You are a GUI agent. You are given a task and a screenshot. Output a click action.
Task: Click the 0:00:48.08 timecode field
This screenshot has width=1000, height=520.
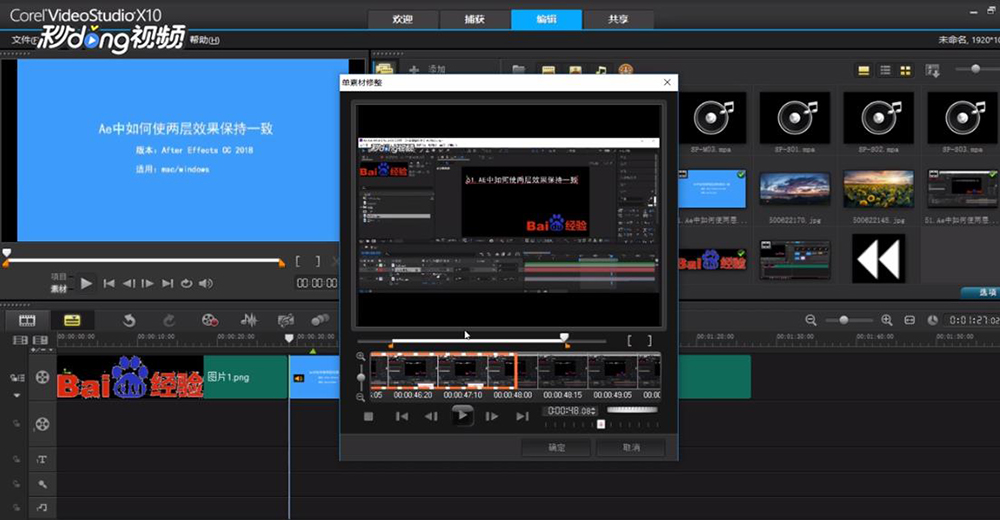click(x=569, y=411)
